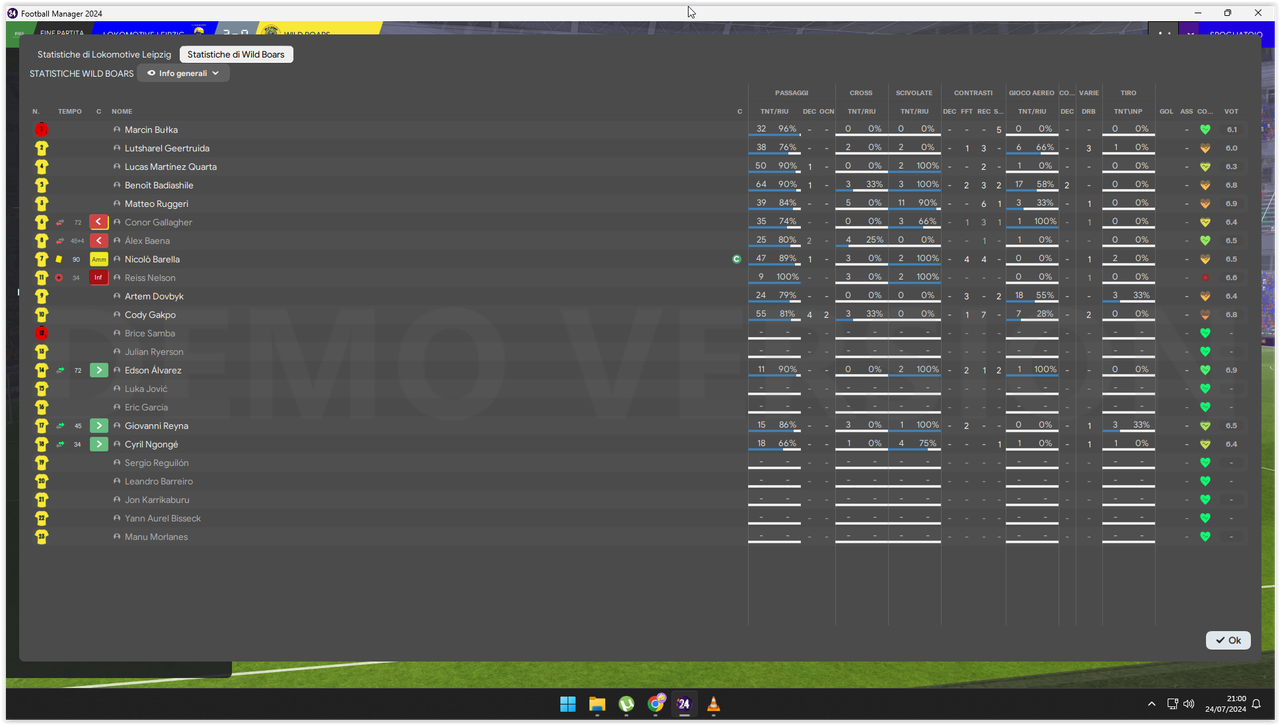Open Benoît Badiashile's player profile link
Screen dimensions: 1280x725
(x=159, y=185)
